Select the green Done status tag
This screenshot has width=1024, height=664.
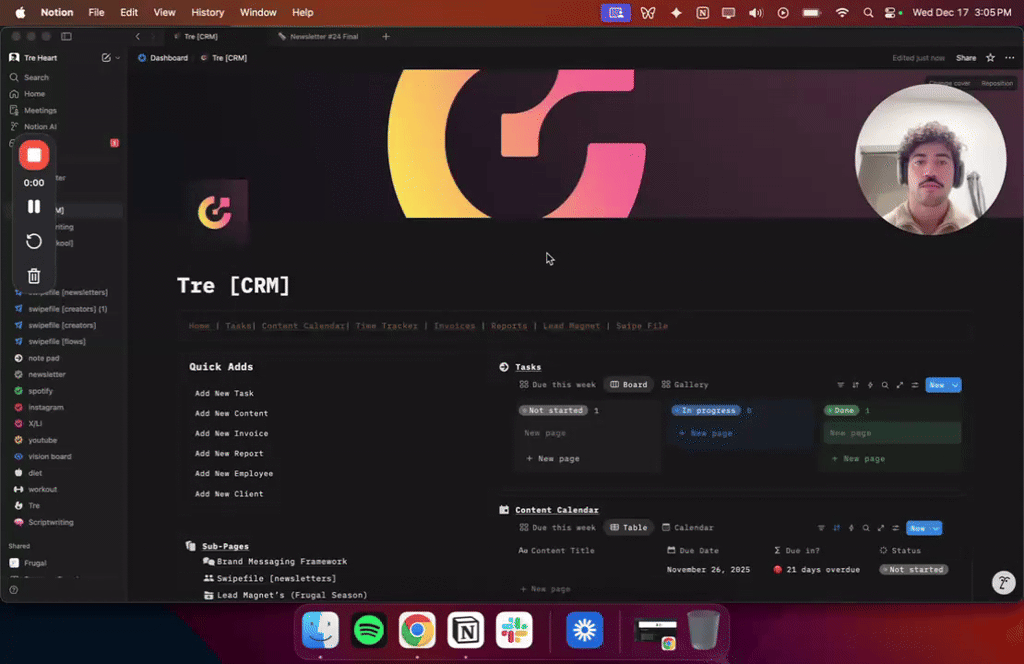coord(841,410)
